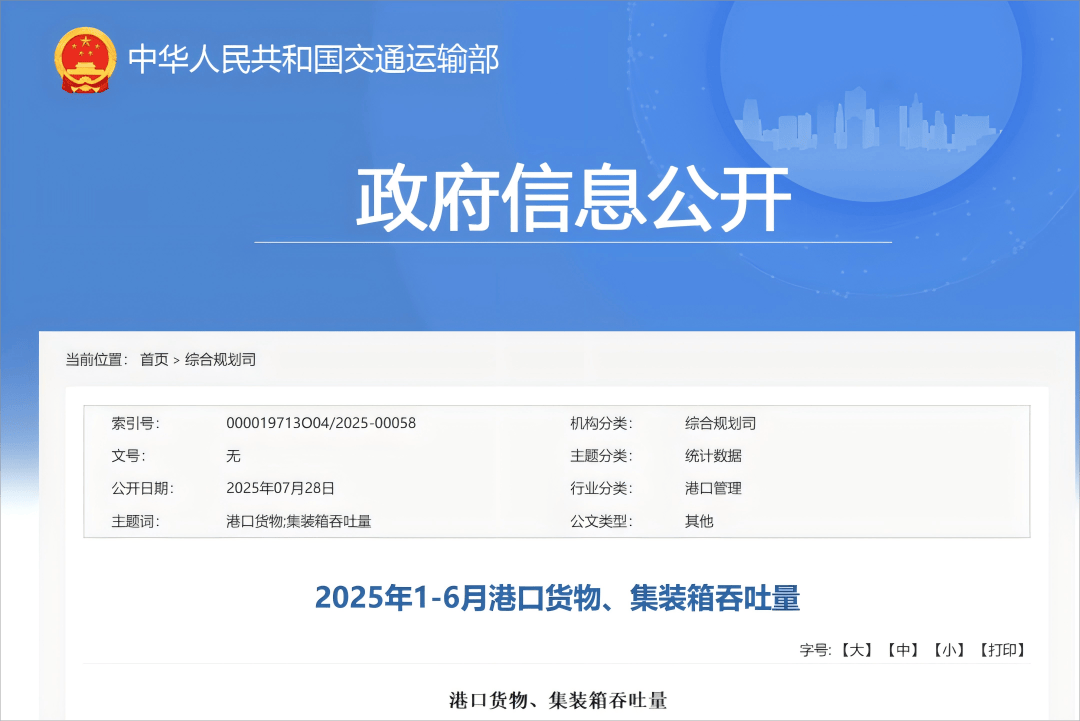Viewport: 1080px width, 721px height.
Task: Select the 无 document number value
Action: (x=233, y=456)
